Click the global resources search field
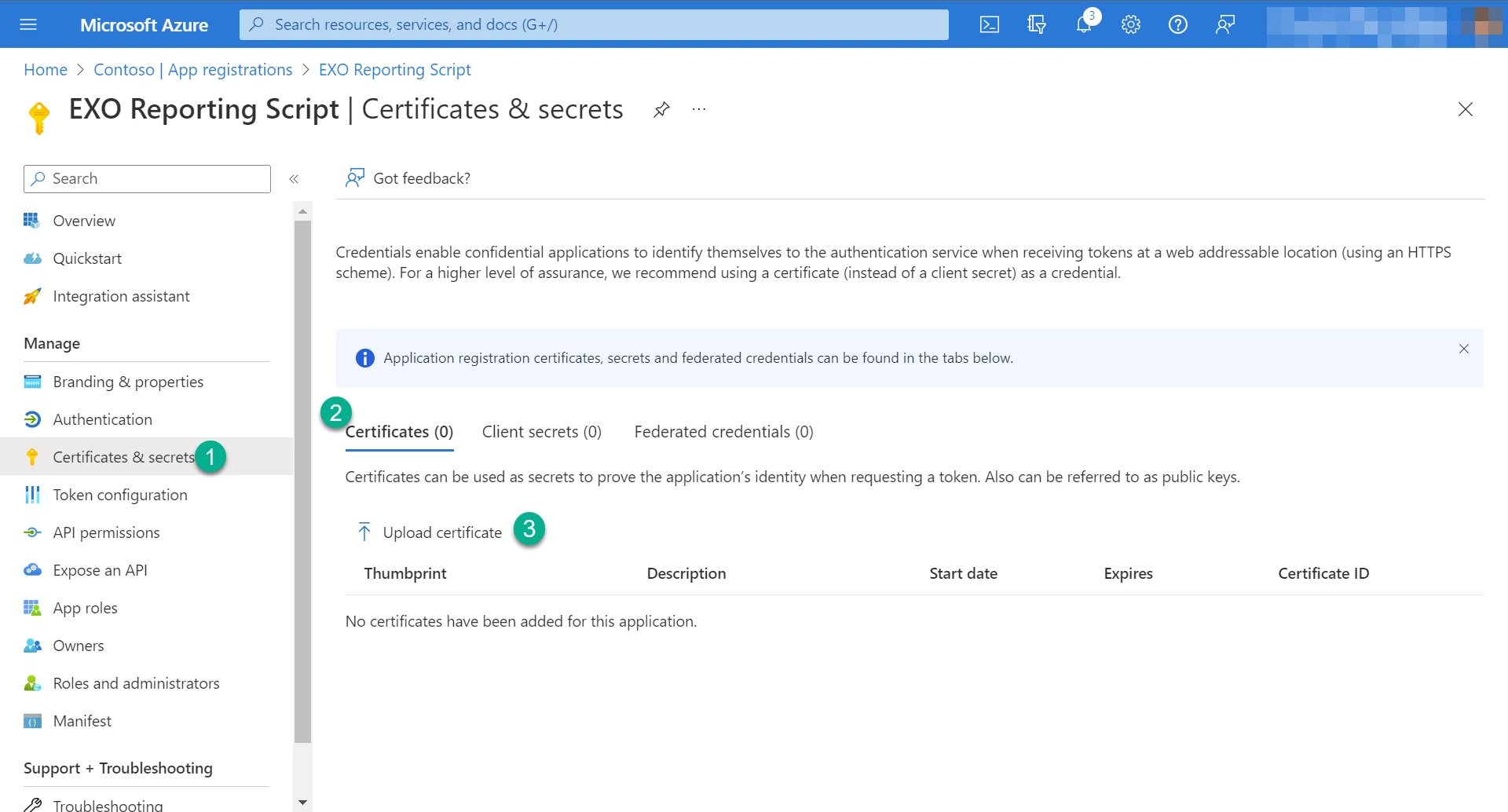The height and width of the screenshot is (812, 1508). [593, 24]
